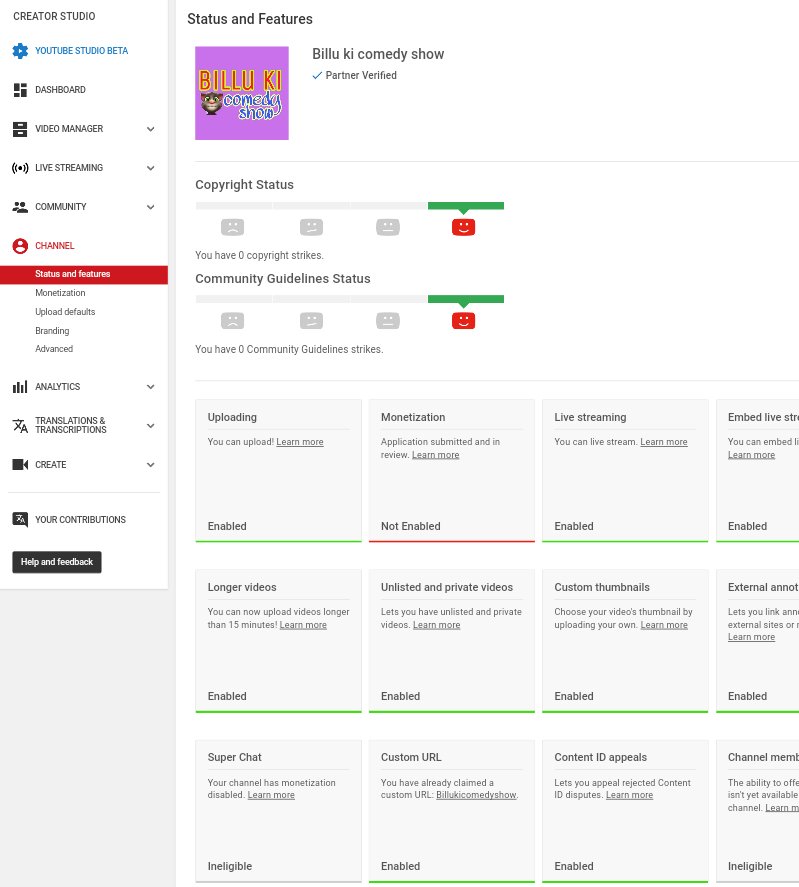The image size is (799, 887).
Task: Click Learn more in Embed live streaming card
Action: click(751, 455)
